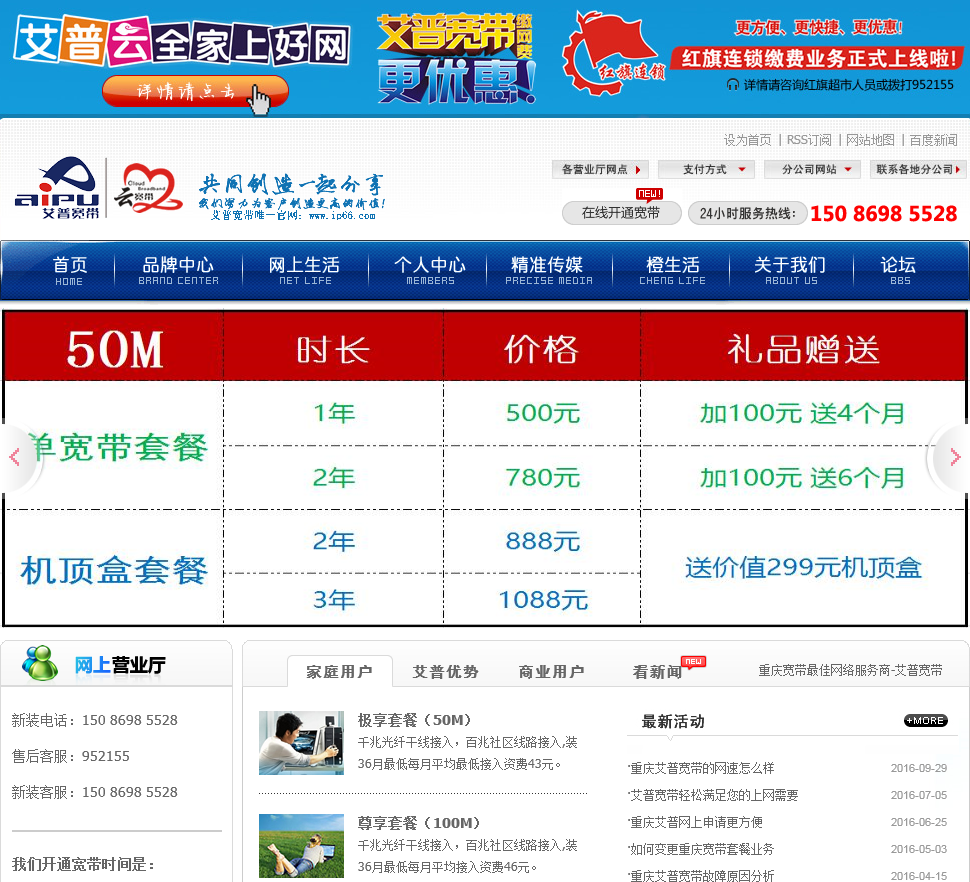Click 加100元 送4个月 gift cell
The width and height of the screenshot is (970, 882).
coord(802,413)
